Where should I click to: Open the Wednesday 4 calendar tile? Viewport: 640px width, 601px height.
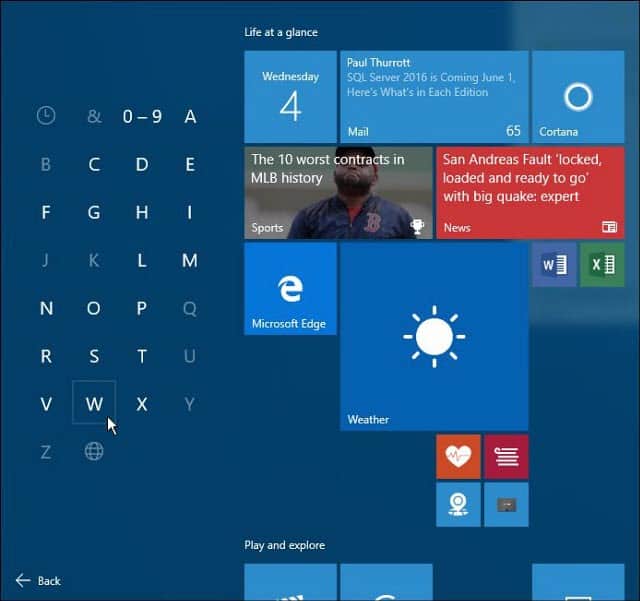(290, 97)
